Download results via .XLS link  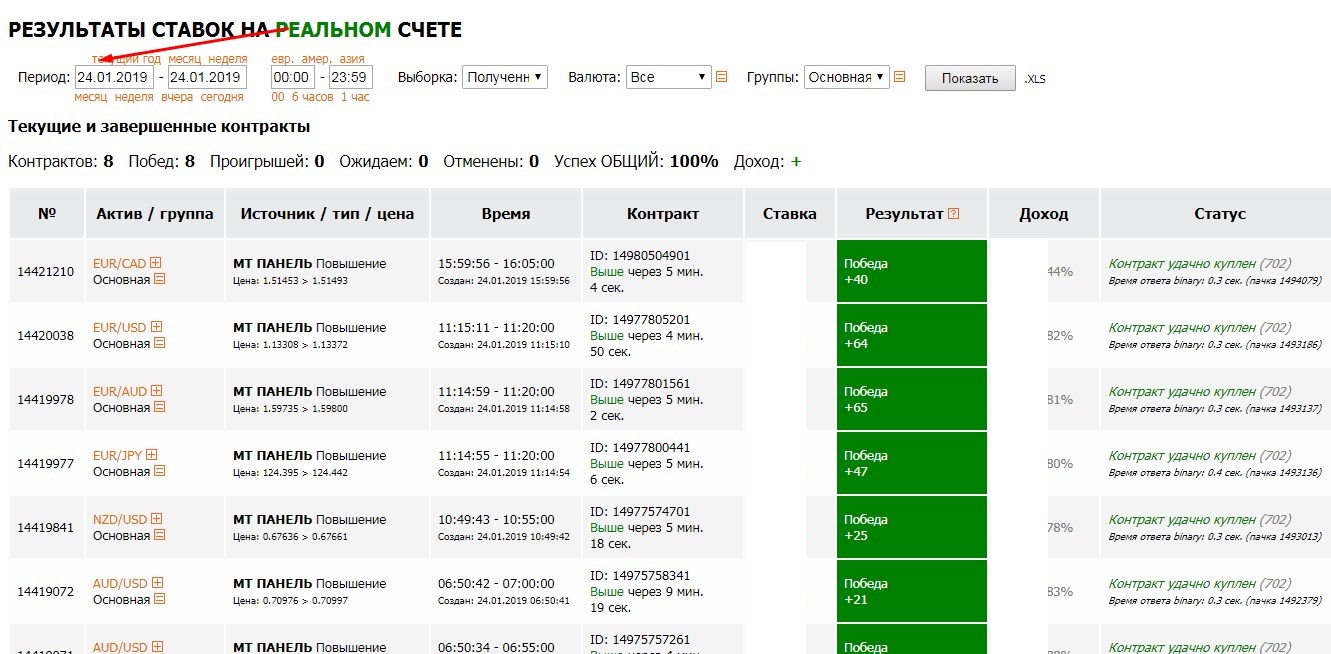click(x=1035, y=79)
